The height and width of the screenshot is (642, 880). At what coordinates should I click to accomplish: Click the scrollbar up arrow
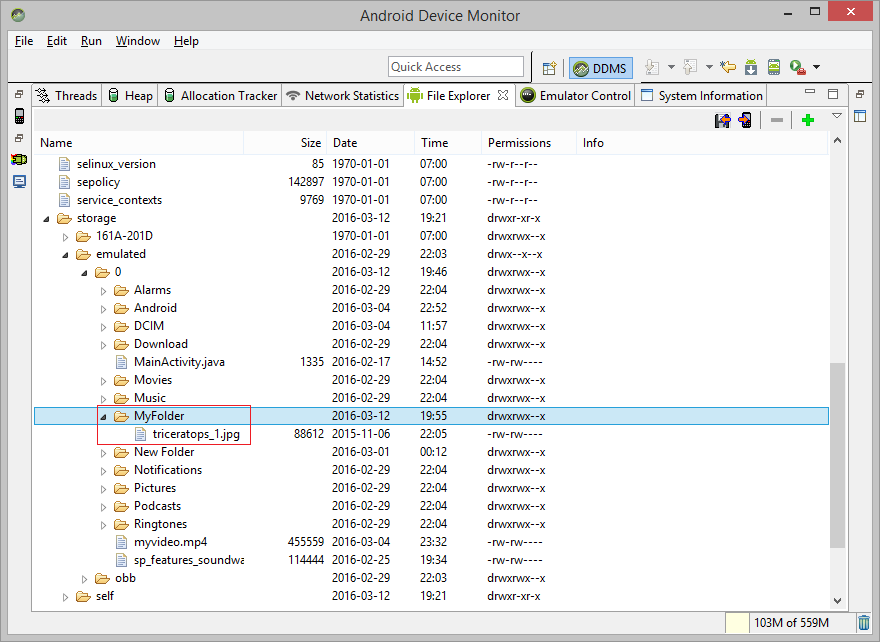tap(837, 140)
